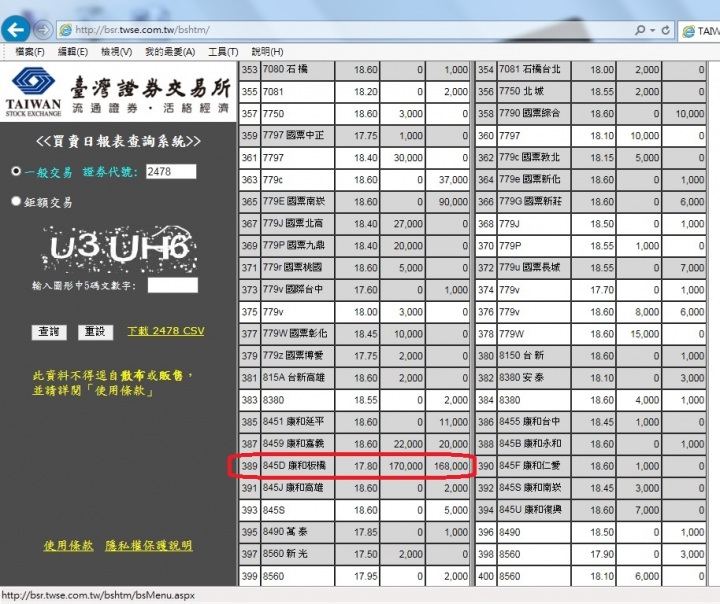
Task: Select the 鉅額交易 radio button
Action: pyautogui.click(x=16, y=201)
